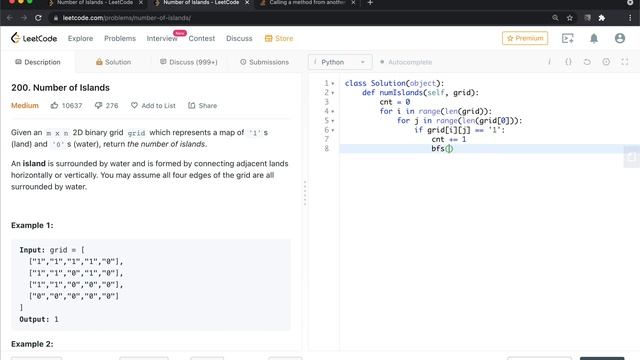Switch to the Description tab
The height and width of the screenshot is (360, 640).
[38, 62]
